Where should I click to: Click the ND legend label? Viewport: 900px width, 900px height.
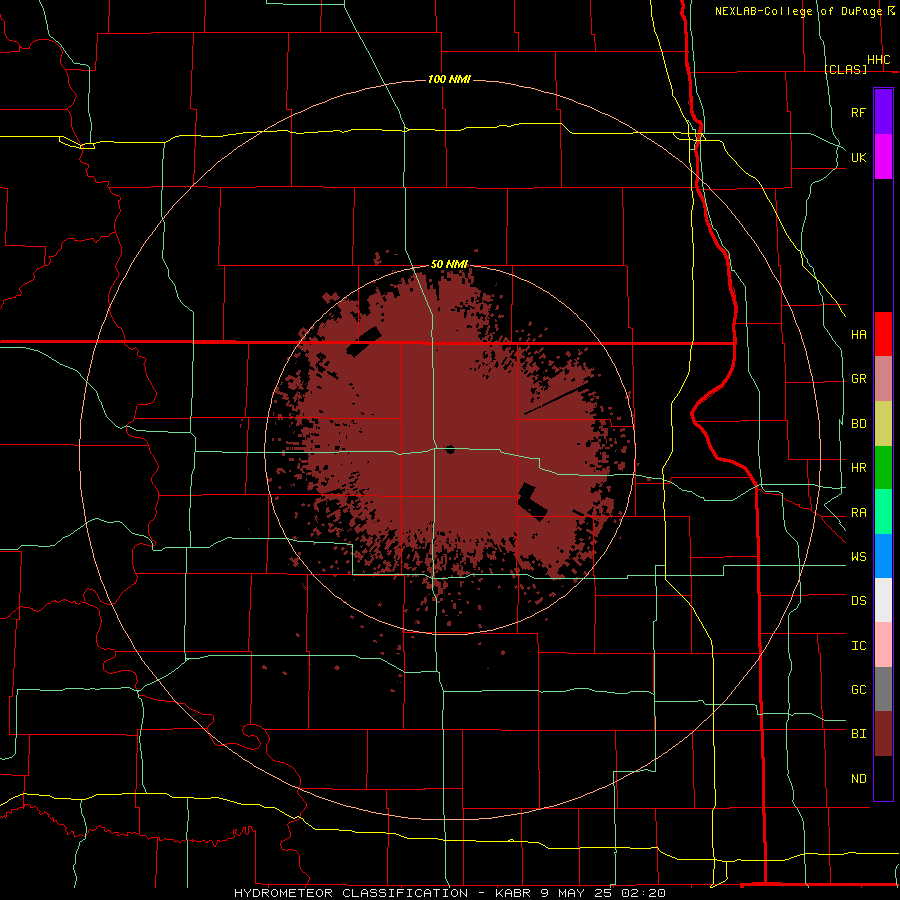(858, 779)
